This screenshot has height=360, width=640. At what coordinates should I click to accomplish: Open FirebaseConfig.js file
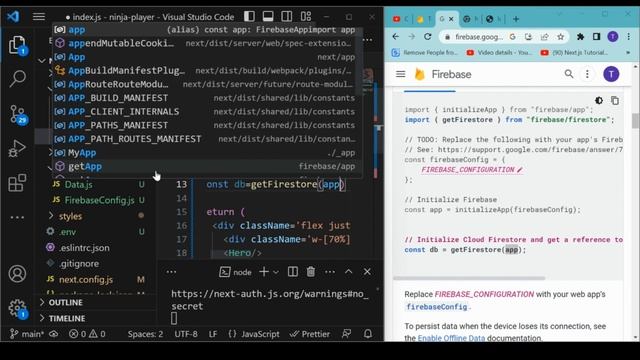99,200
